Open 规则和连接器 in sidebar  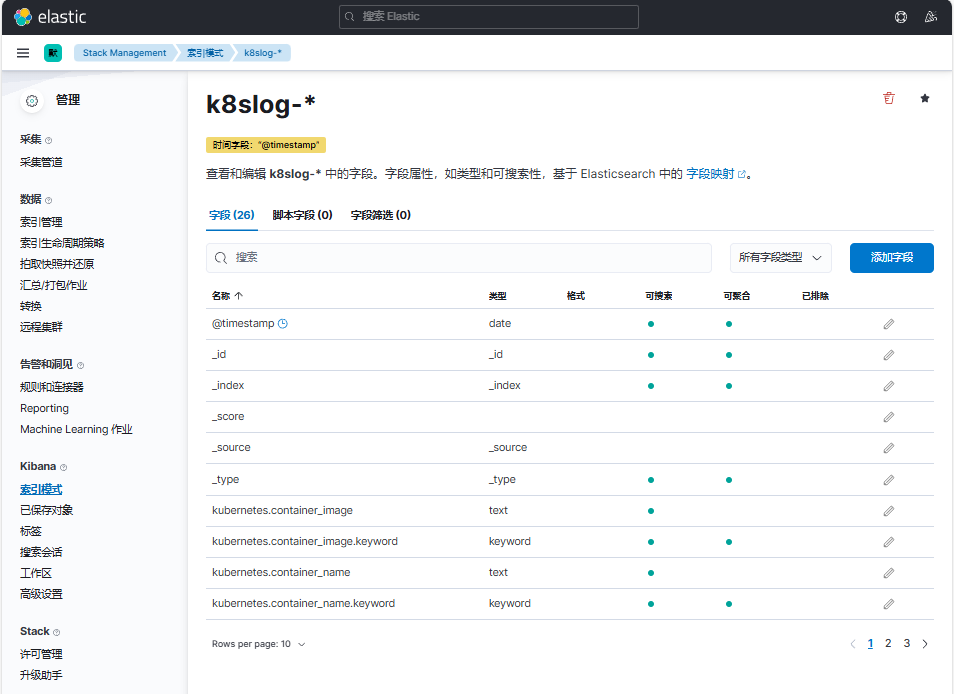(52, 387)
